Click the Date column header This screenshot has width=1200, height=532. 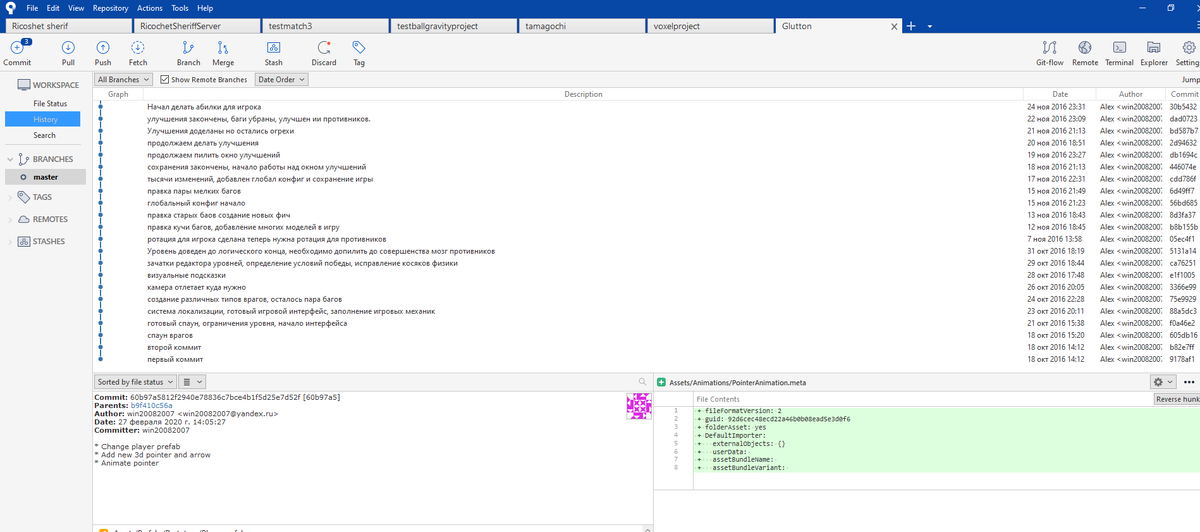click(1060, 94)
